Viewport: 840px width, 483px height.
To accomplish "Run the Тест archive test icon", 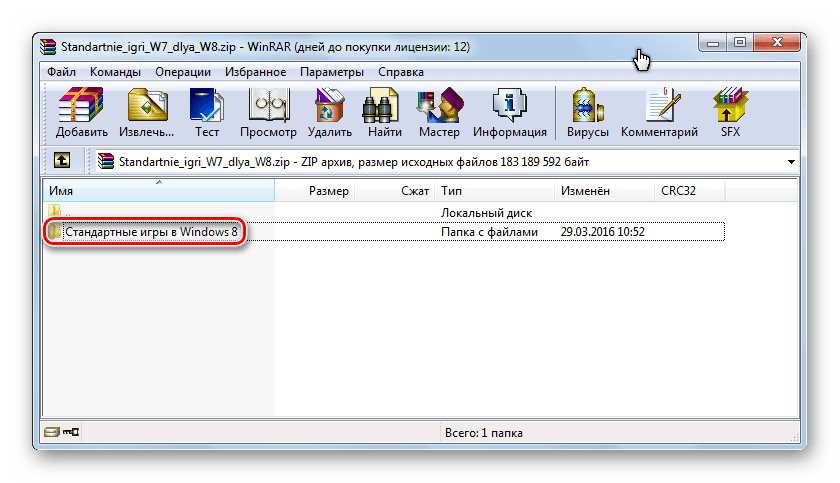I will (x=207, y=112).
